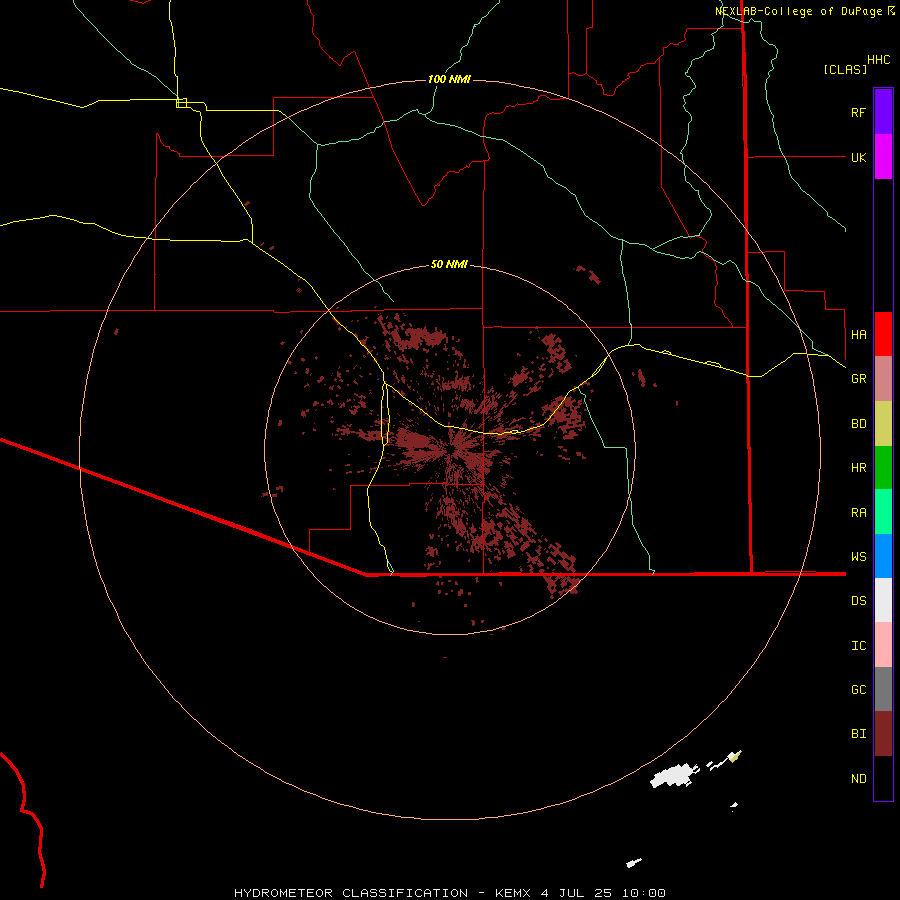The image size is (900, 900).
Task: Click the UK magenta legend swatch
Action: coord(883,157)
